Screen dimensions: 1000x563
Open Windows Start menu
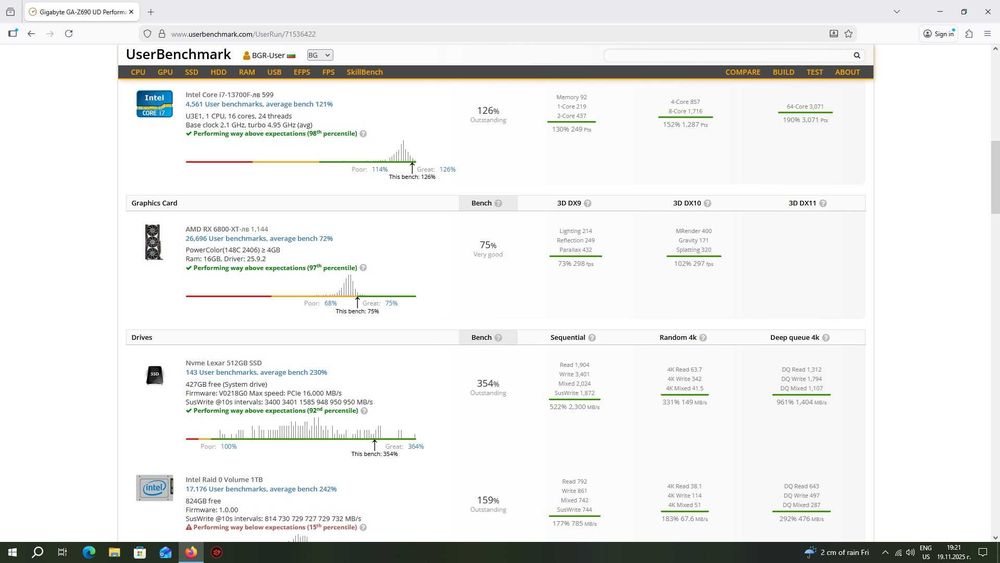tap(12, 552)
